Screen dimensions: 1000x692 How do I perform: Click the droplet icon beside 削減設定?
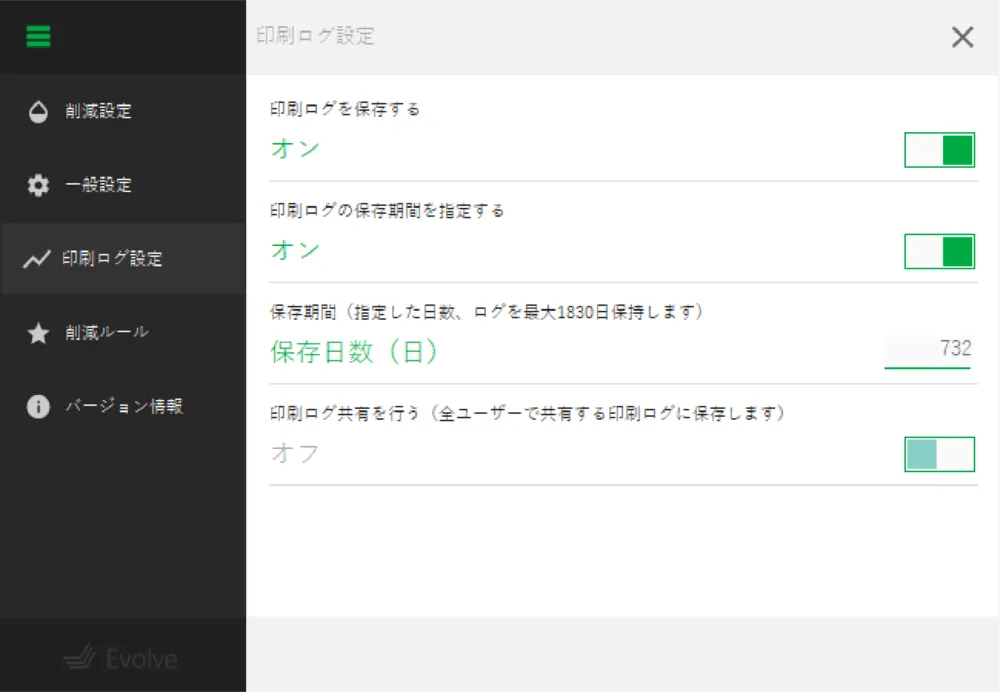38,111
